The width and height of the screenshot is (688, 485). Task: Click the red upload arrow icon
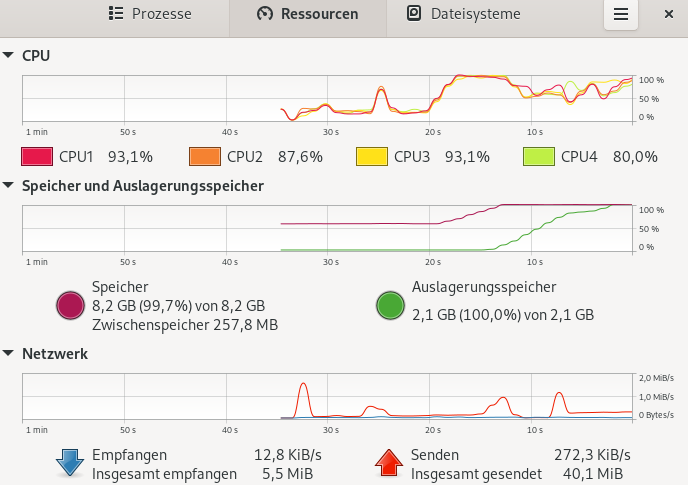coord(389,462)
